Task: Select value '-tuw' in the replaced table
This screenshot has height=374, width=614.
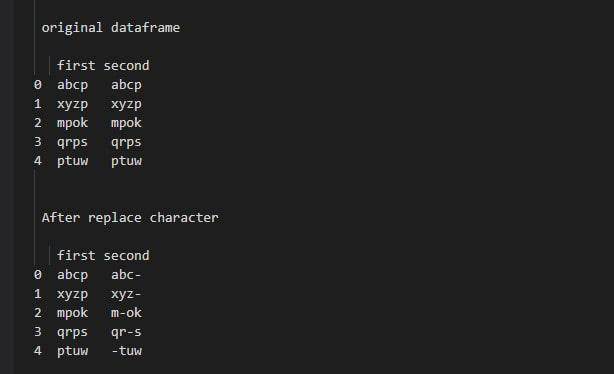Action: pos(126,351)
